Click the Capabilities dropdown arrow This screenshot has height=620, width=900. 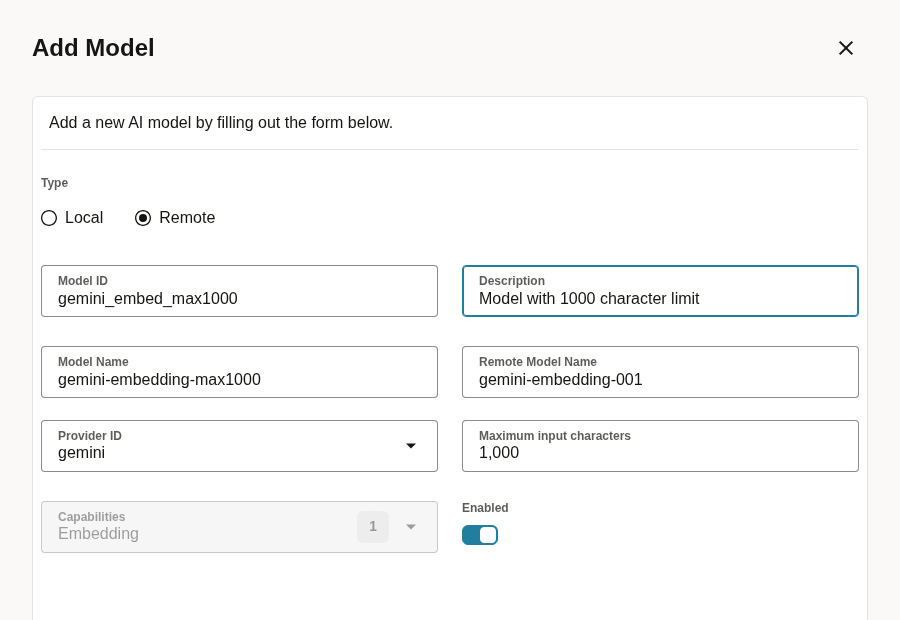click(x=411, y=527)
